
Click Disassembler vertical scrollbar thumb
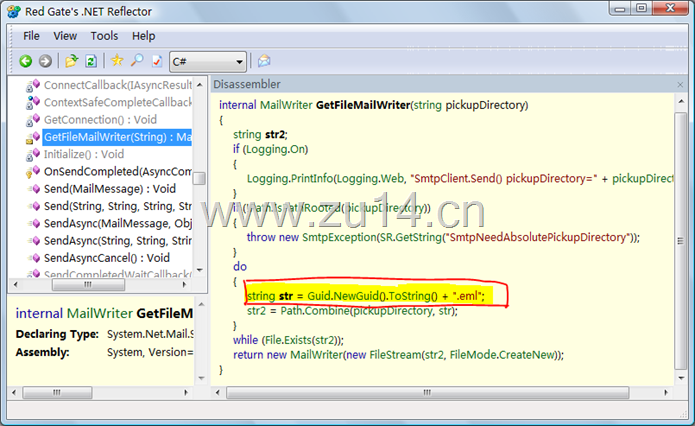tap(680, 241)
